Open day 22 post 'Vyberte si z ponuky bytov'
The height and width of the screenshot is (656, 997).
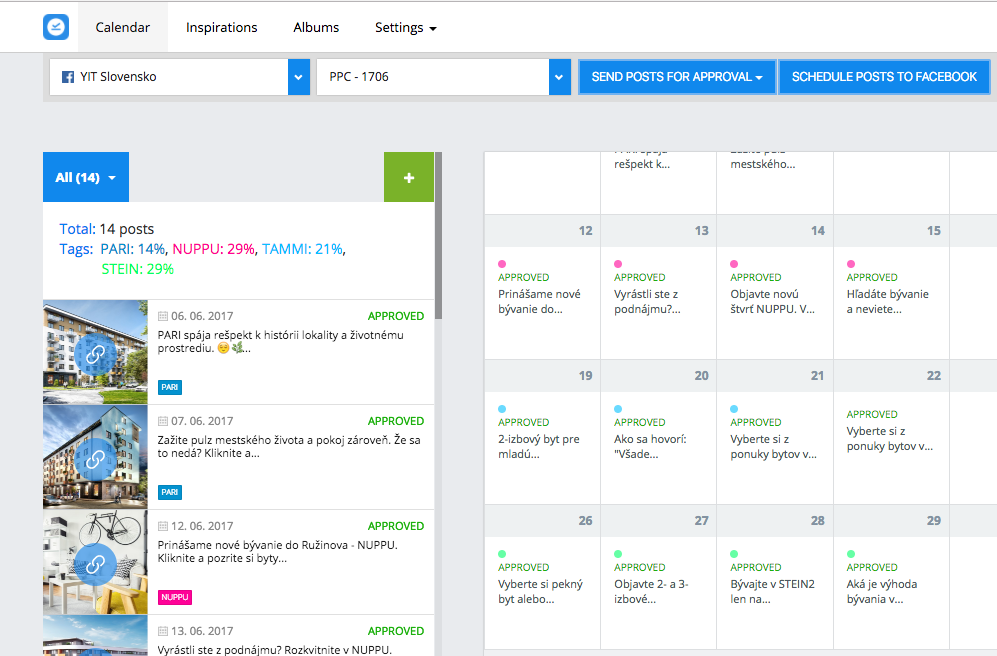890,439
